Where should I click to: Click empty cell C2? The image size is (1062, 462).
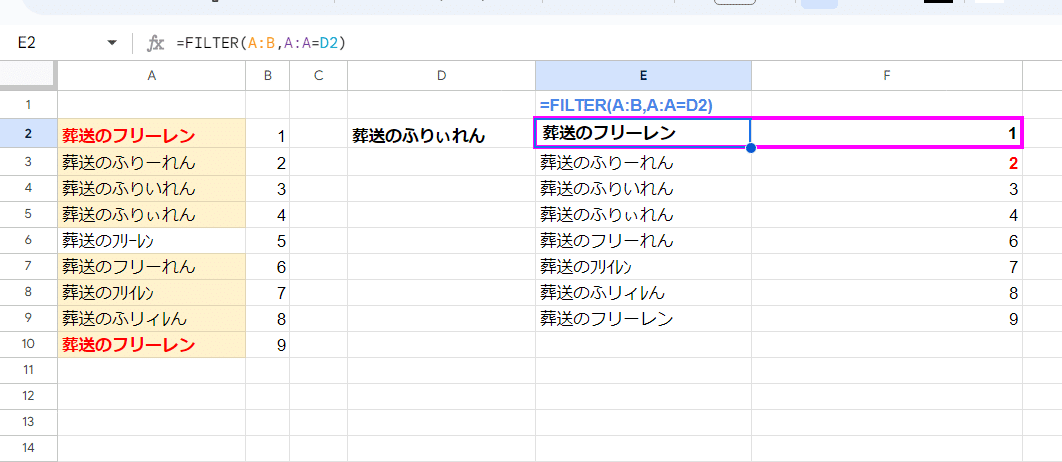pos(318,134)
